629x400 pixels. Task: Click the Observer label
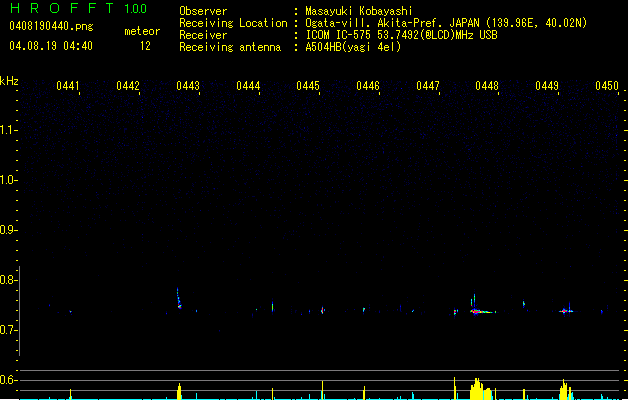point(203,11)
